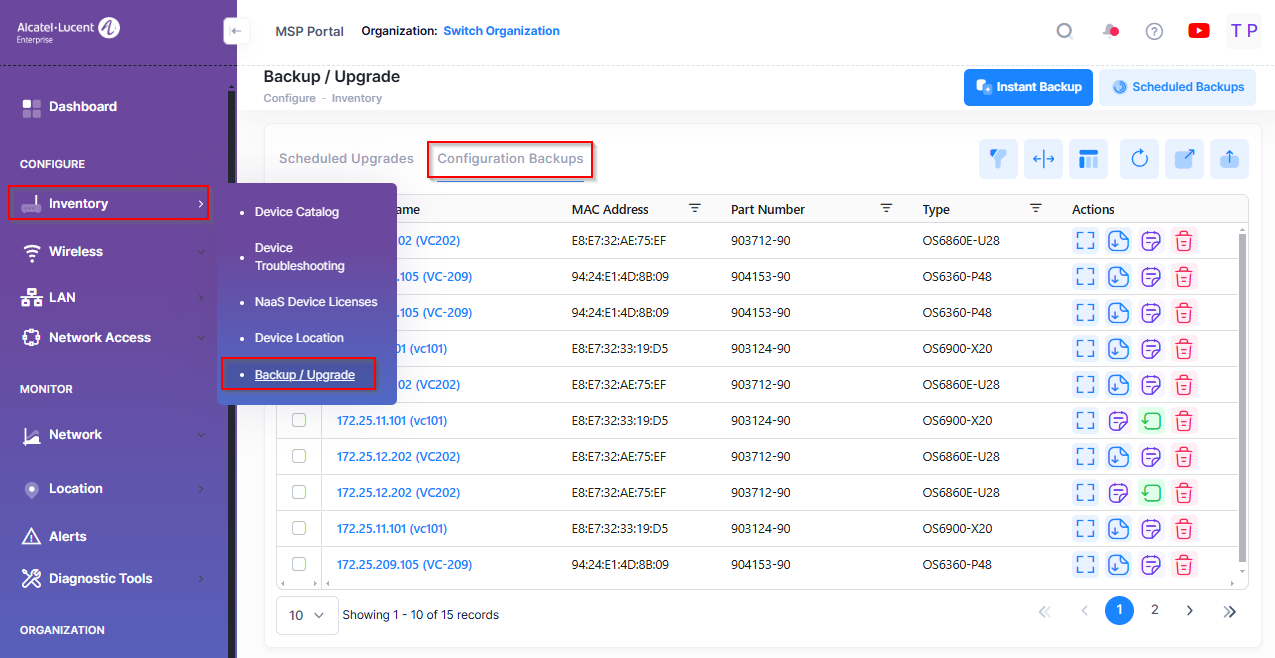Tick checkbox for bottom 172.25.209.105 (VC-209) row

click(299, 564)
